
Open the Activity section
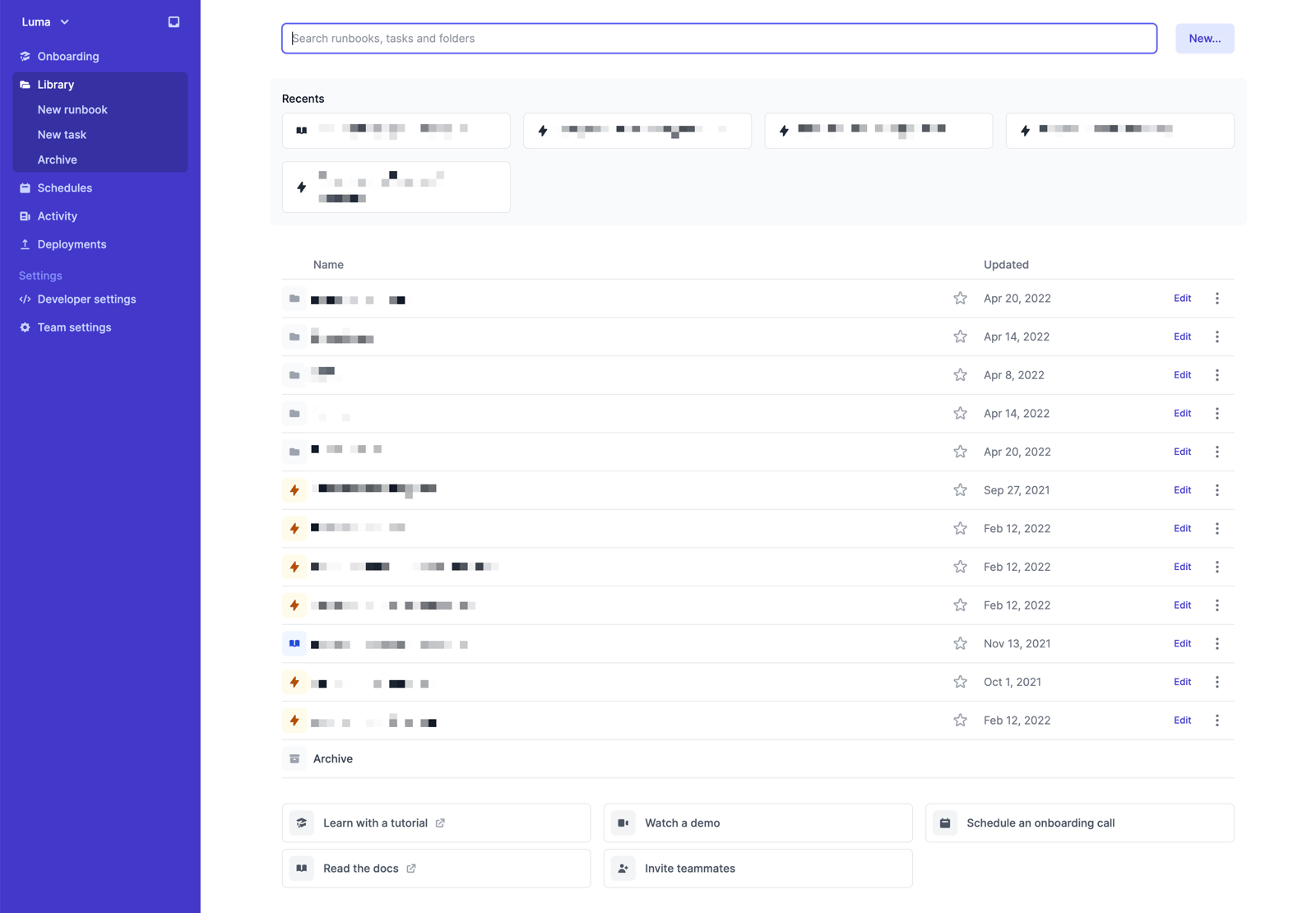point(57,216)
